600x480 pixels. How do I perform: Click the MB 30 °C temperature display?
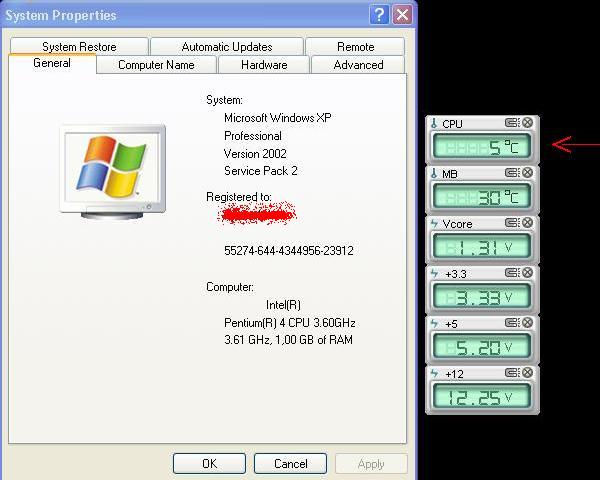pos(482,196)
